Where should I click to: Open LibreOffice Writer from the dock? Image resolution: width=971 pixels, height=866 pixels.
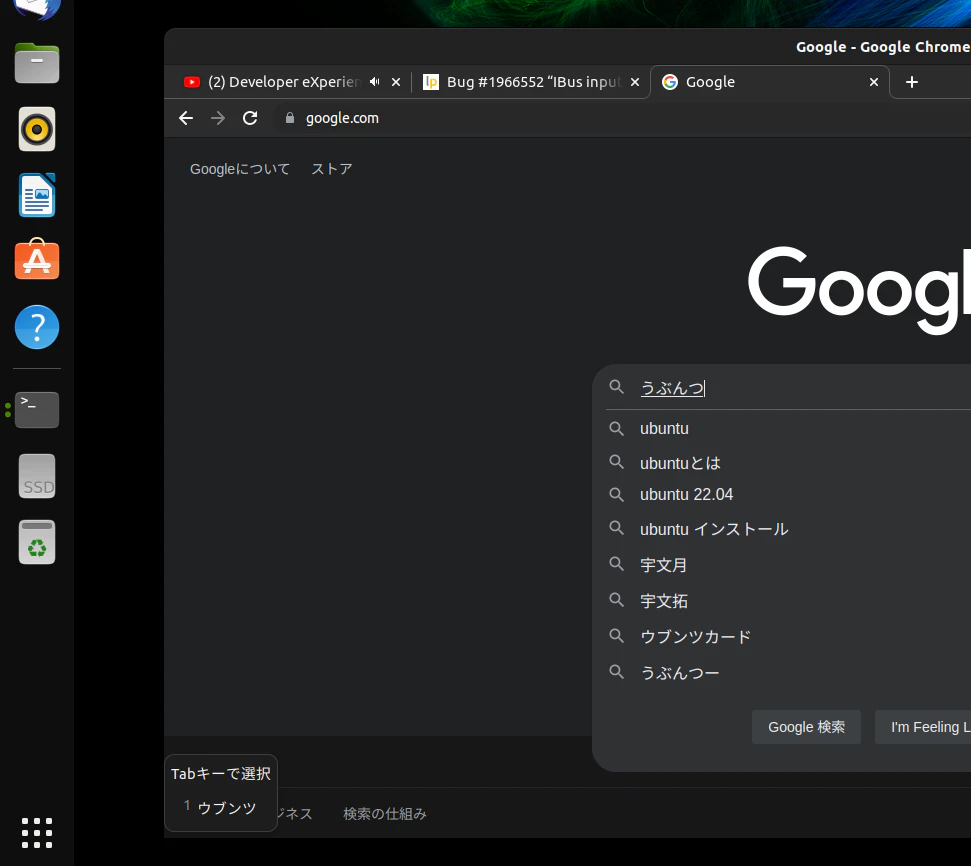[x=37, y=195]
